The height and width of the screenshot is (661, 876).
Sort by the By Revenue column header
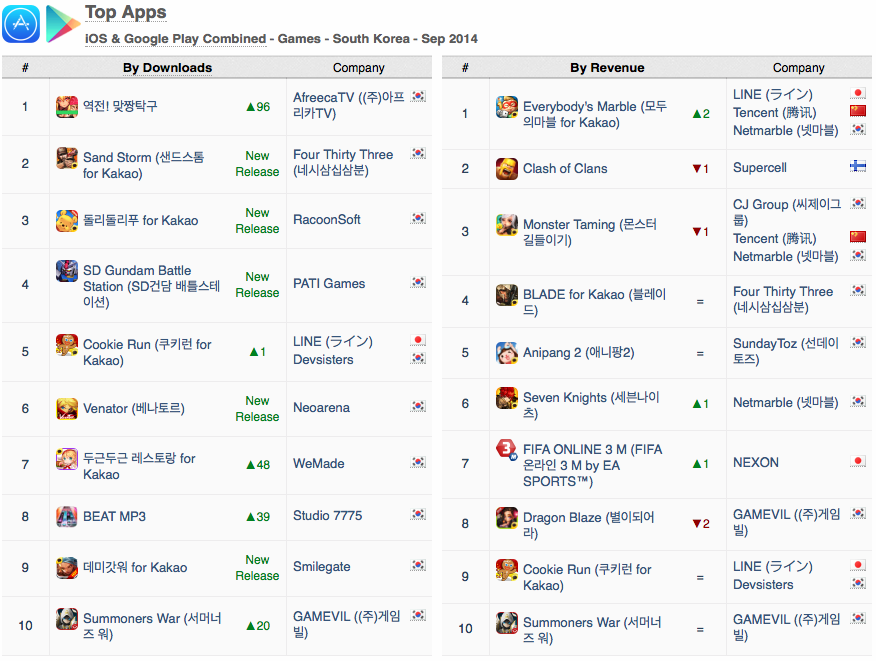607,68
